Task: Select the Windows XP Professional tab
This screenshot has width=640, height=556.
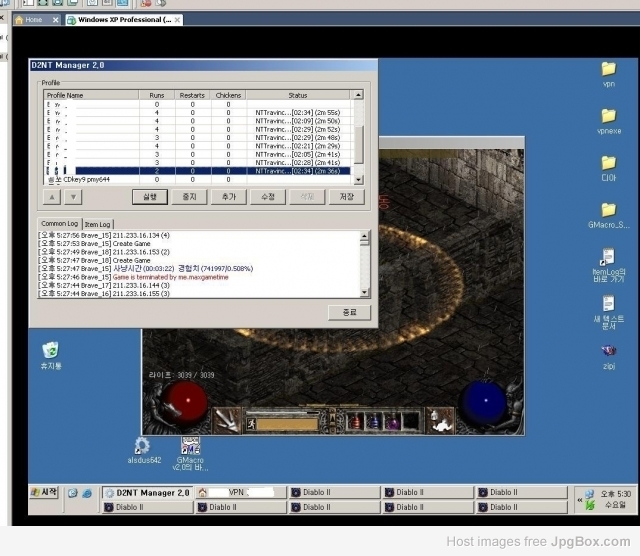Action: point(124,20)
